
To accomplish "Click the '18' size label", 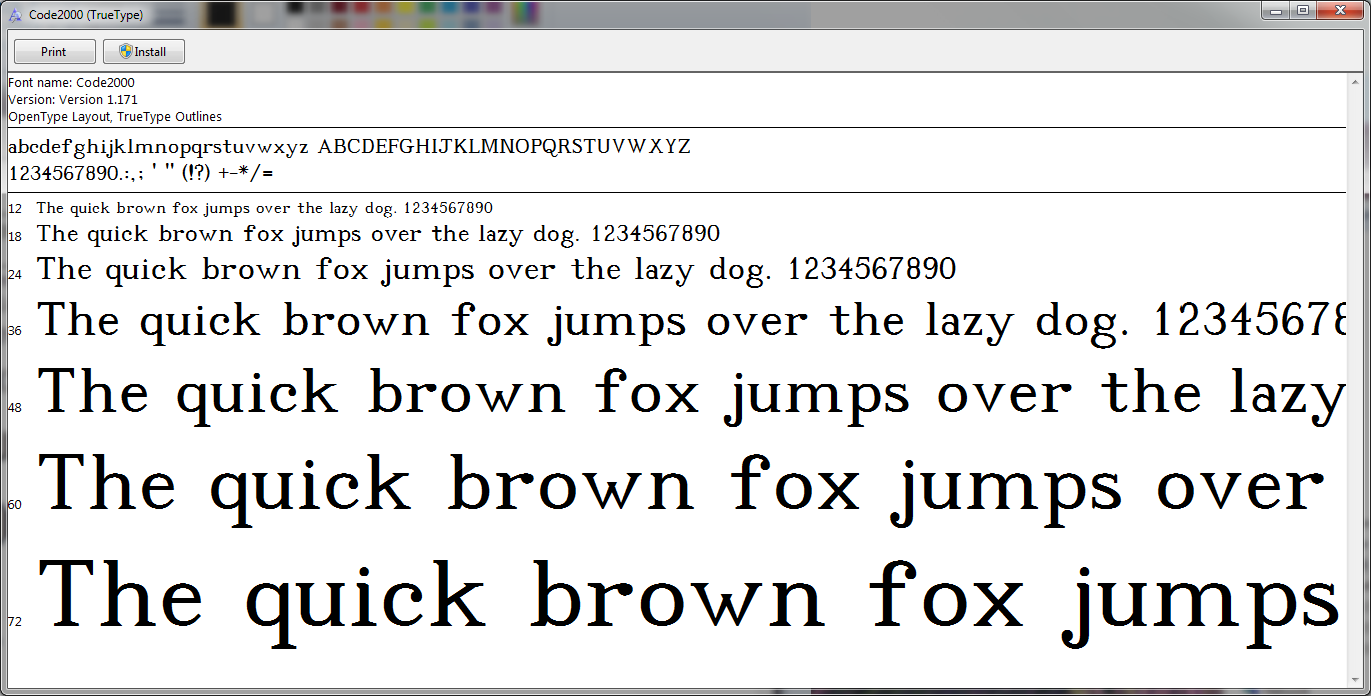I will 15,237.
